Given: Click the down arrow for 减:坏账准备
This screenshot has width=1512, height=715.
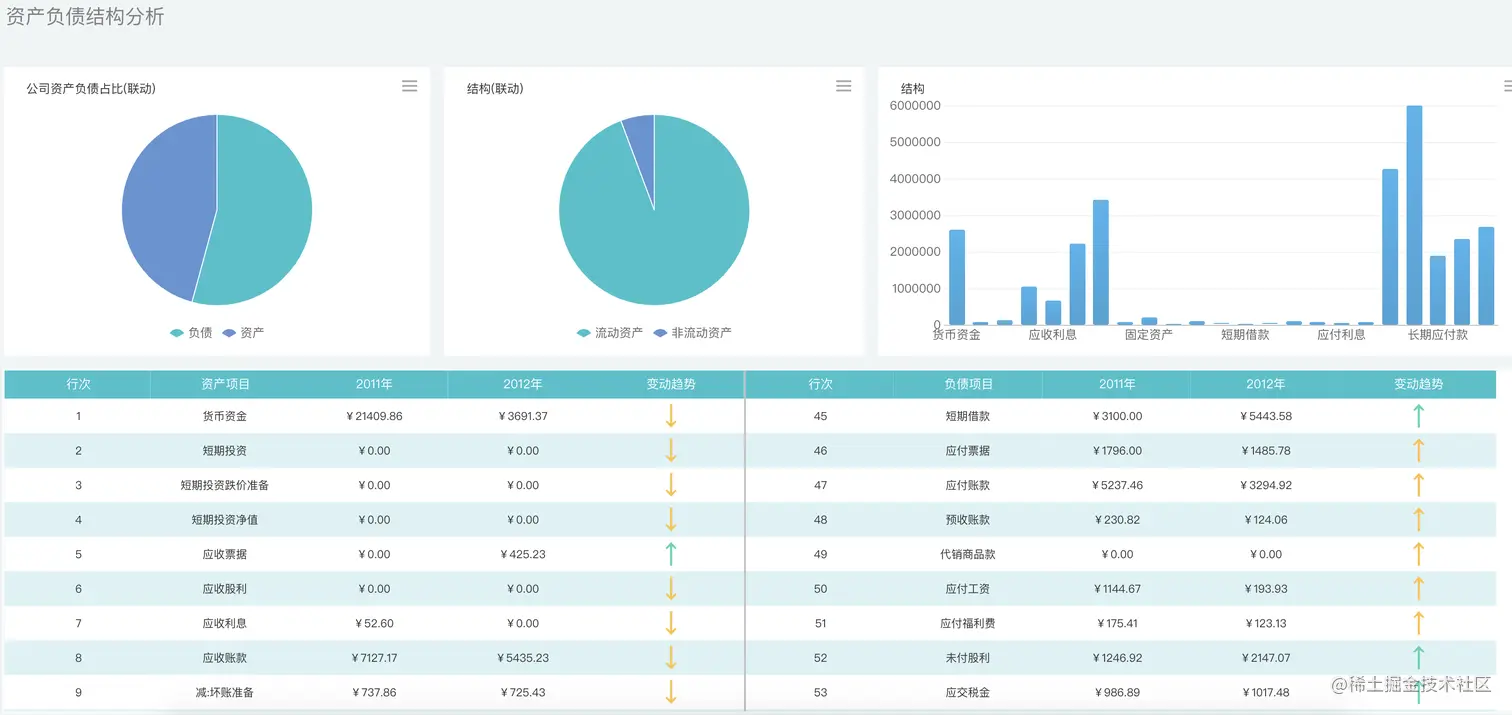Looking at the screenshot, I should point(671,691).
